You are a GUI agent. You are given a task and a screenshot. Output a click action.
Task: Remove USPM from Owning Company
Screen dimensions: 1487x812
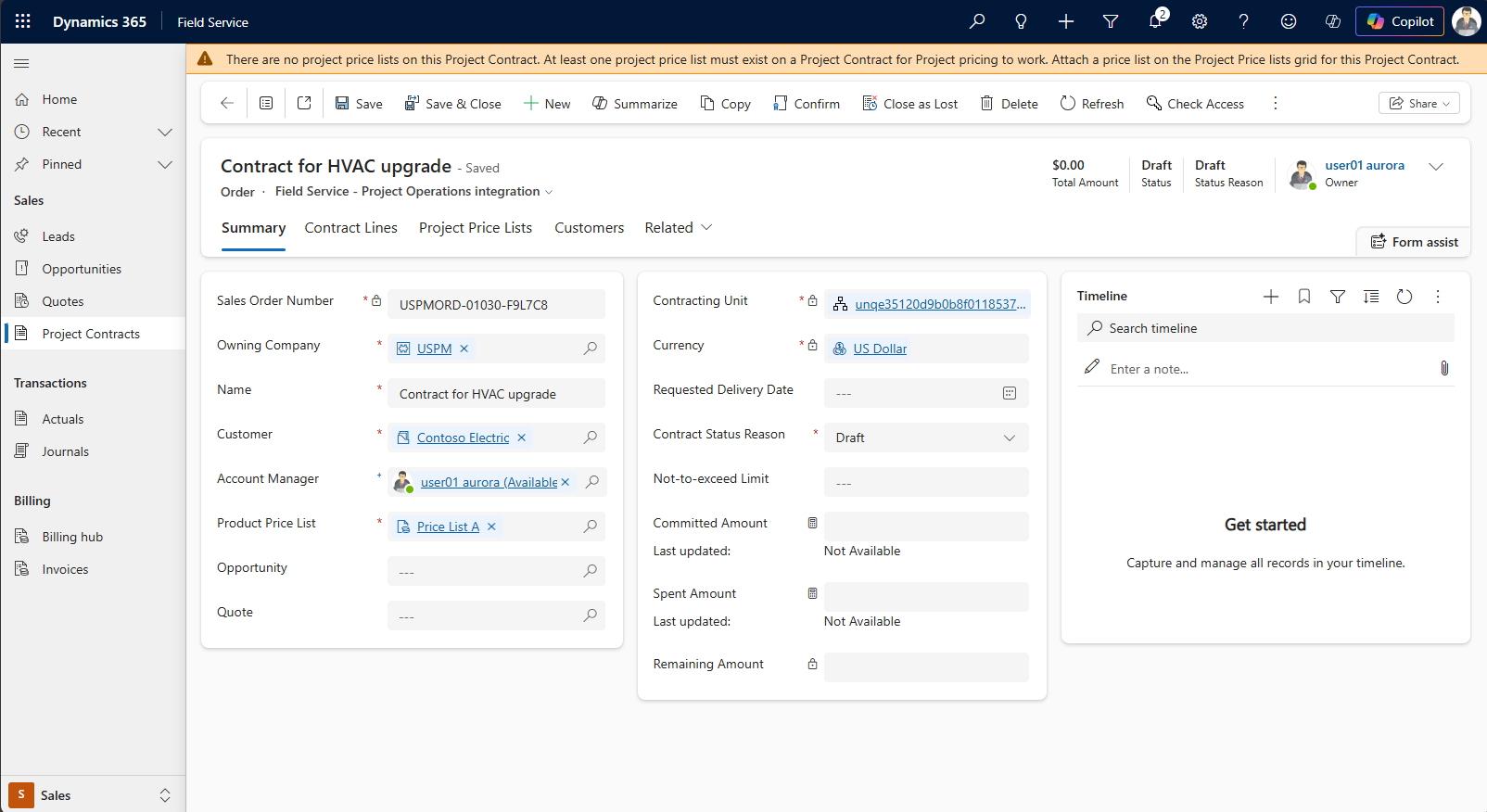464,349
